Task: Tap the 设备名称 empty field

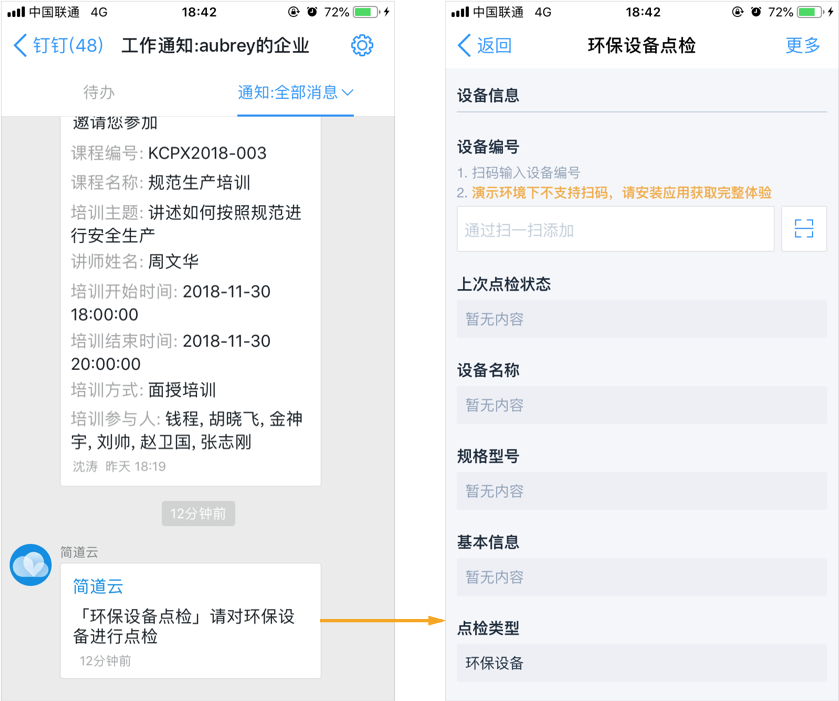Action: tap(642, 405)
